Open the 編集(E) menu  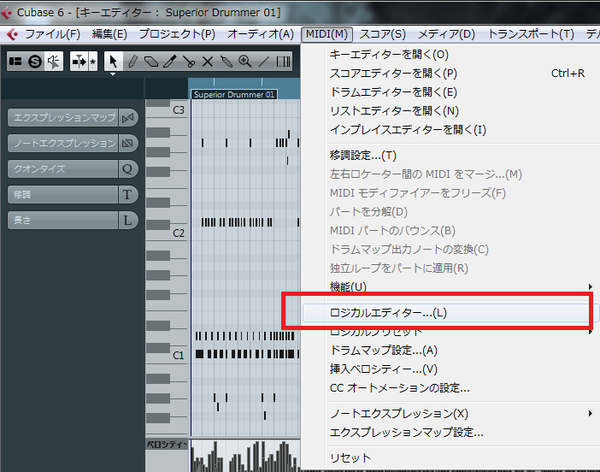109,34
